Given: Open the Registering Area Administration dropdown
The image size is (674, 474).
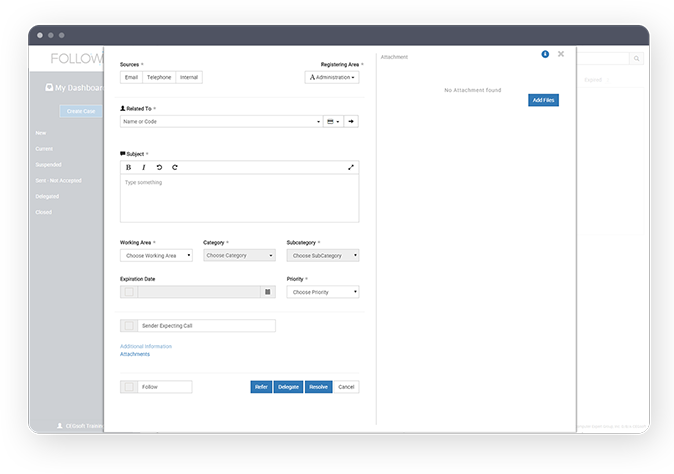Looking at the screenshot, I should tap(332, 77).
